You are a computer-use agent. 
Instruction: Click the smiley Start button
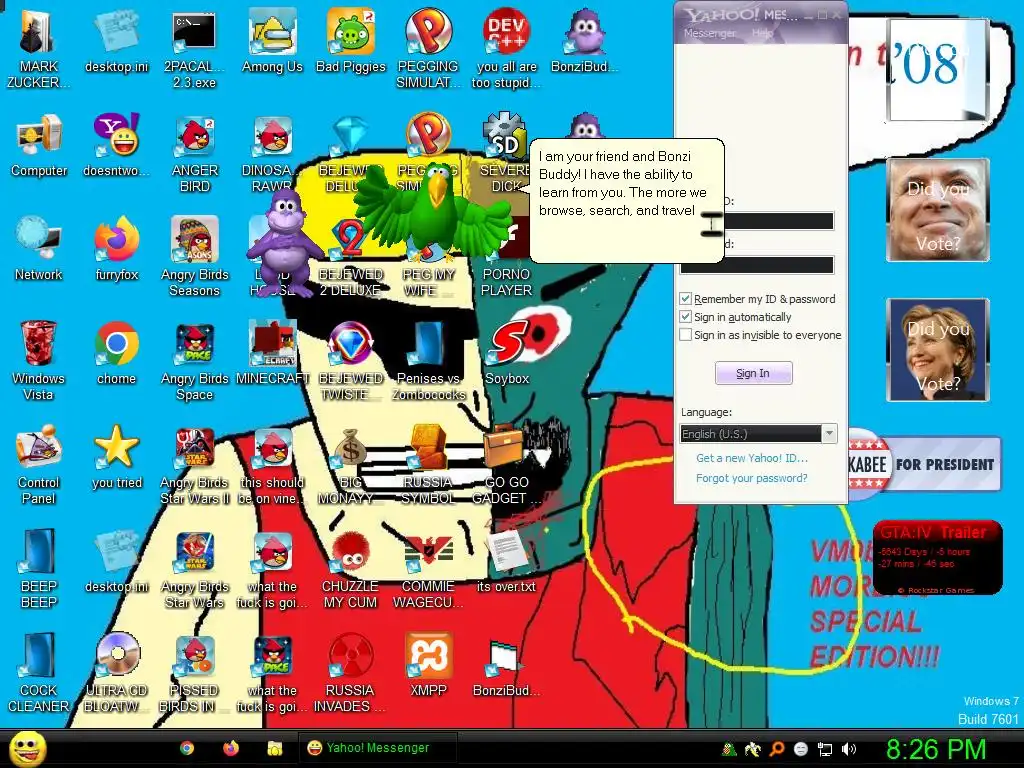click(27, 749)
